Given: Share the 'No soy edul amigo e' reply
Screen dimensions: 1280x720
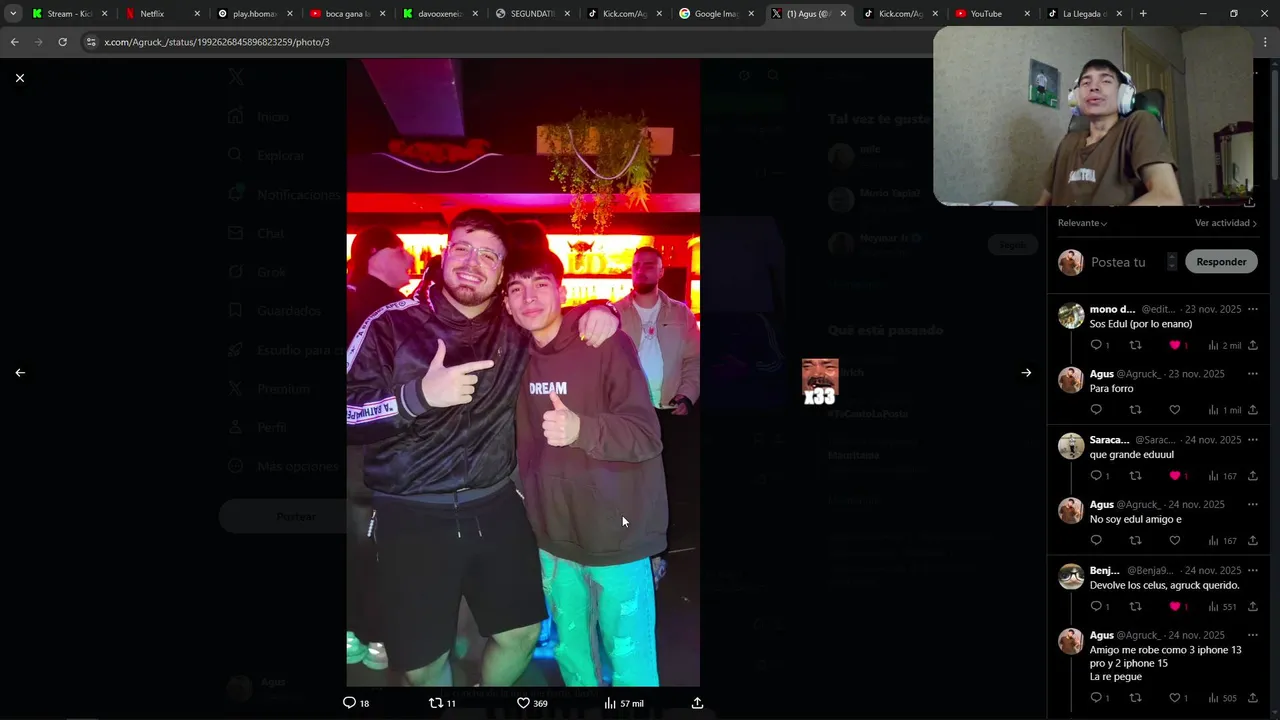Looking at the screenshot, I should tap(1252, 541).
